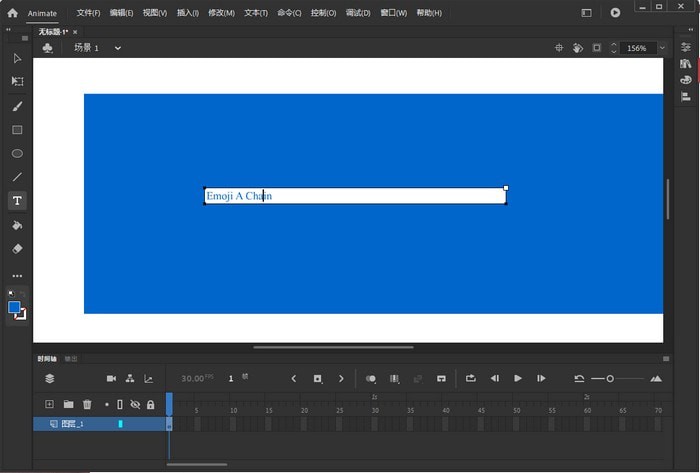The width and height of the screenshot is (700, 473).
Task: Toggle the lock all layers icon
Action: pos(150,404)
